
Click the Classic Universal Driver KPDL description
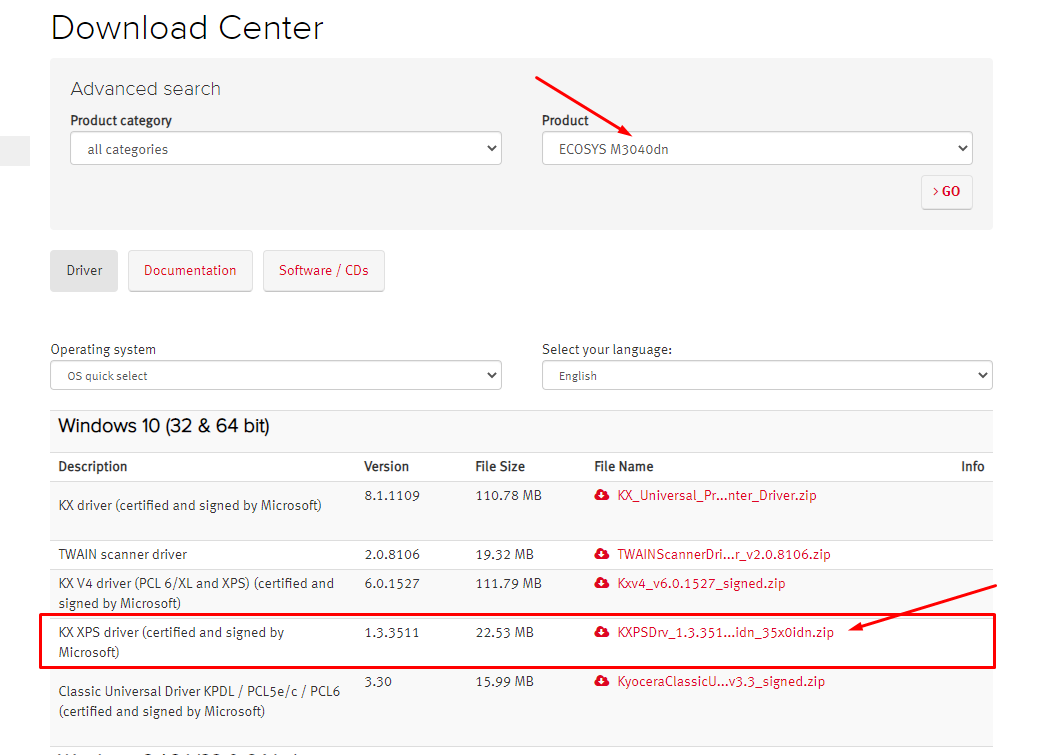(199, 701)
